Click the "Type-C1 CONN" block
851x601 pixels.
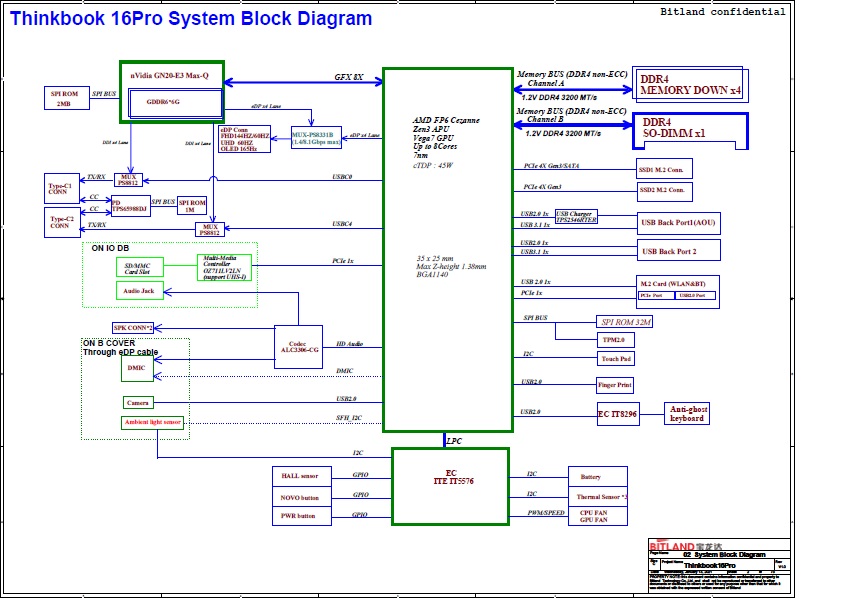tap(61, 189)
